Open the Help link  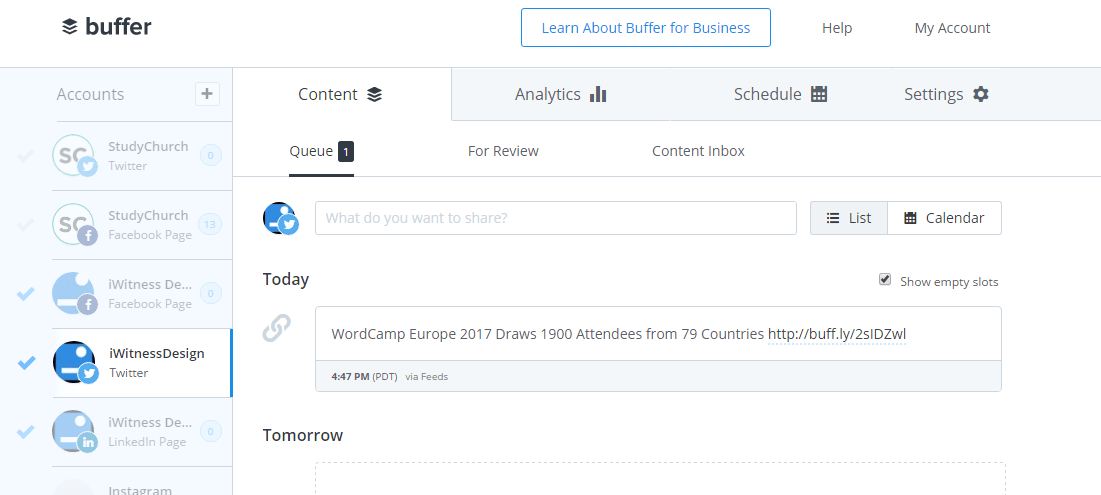click(x=837, y=28)
